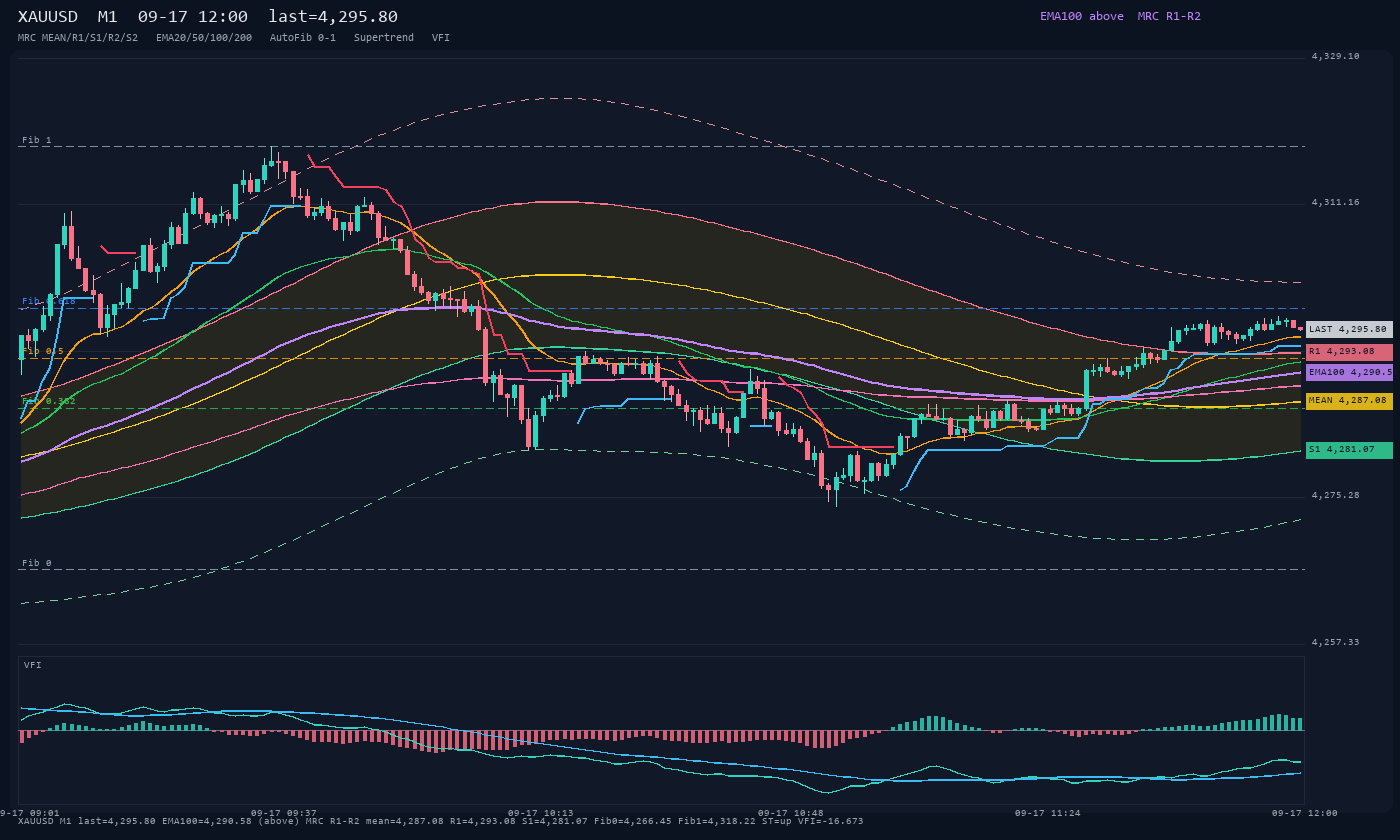The width and height of the screenshot is (1400, 840).
Task: Select the AutoFib 0-1 legend entry
Action: coord(303,38)
